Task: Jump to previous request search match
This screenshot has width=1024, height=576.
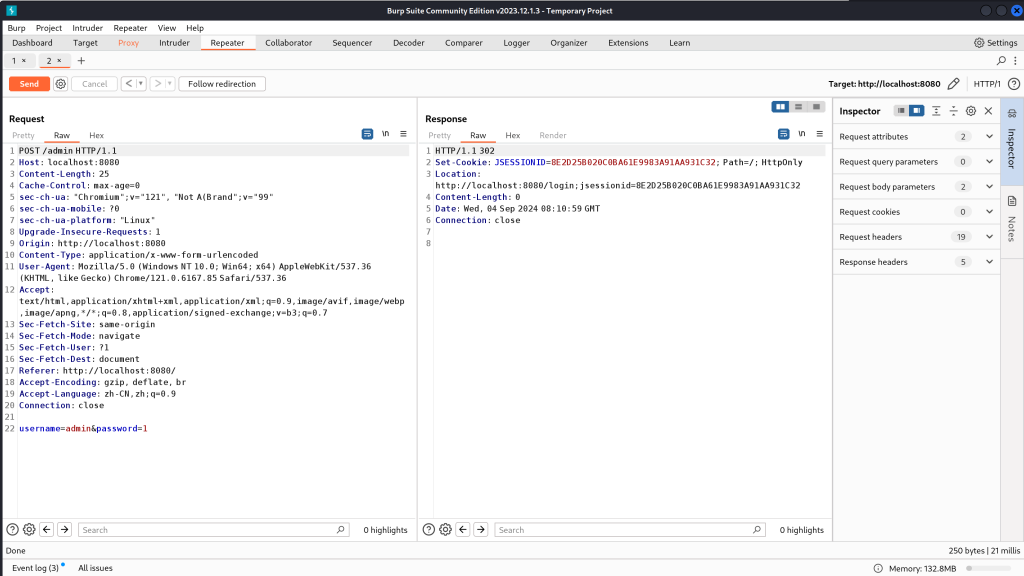Action: tap(46, 530)
